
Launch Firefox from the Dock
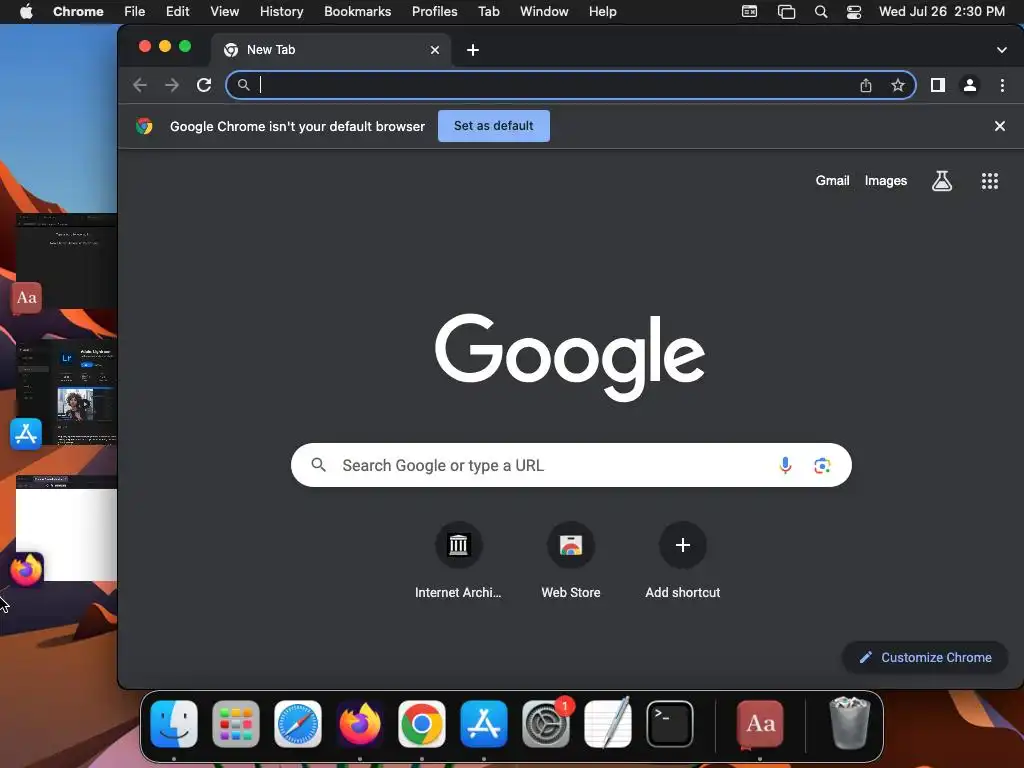click(360, 724)
